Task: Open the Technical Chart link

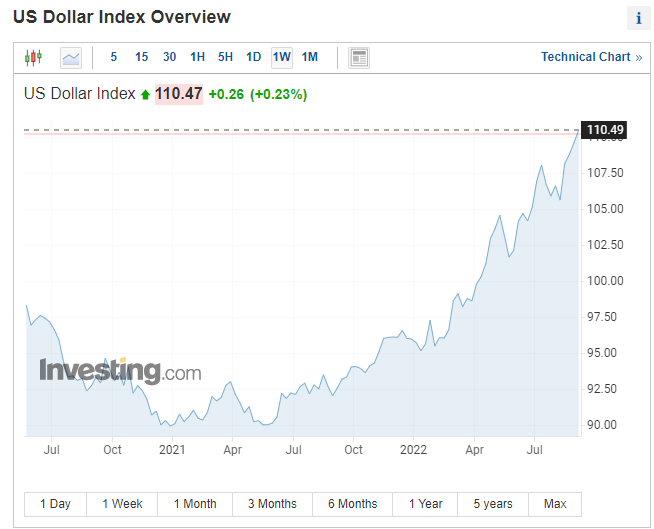Action: click(x=591, y=57)
